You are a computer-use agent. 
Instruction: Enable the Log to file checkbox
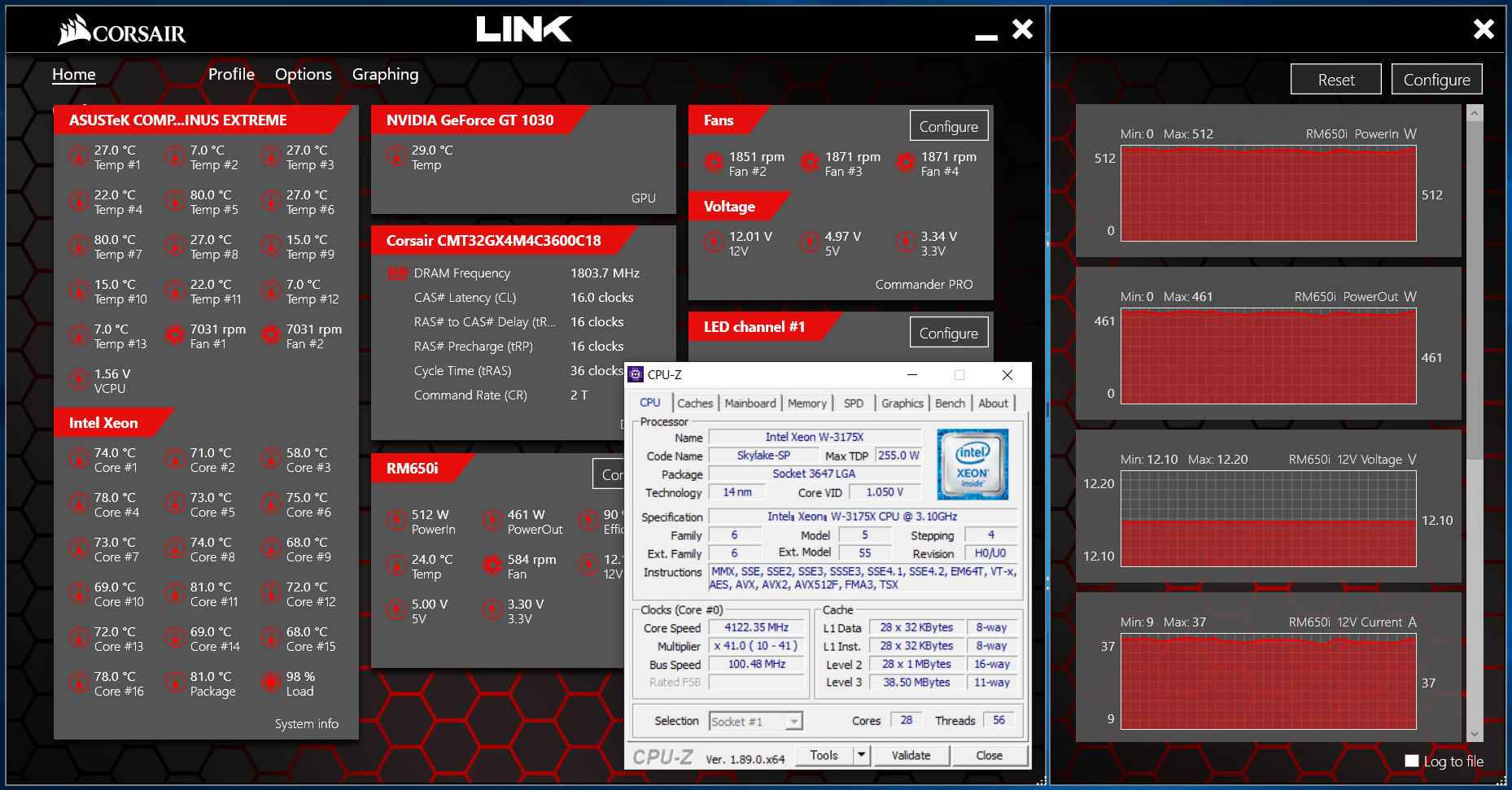click(x=1412, y=761)
